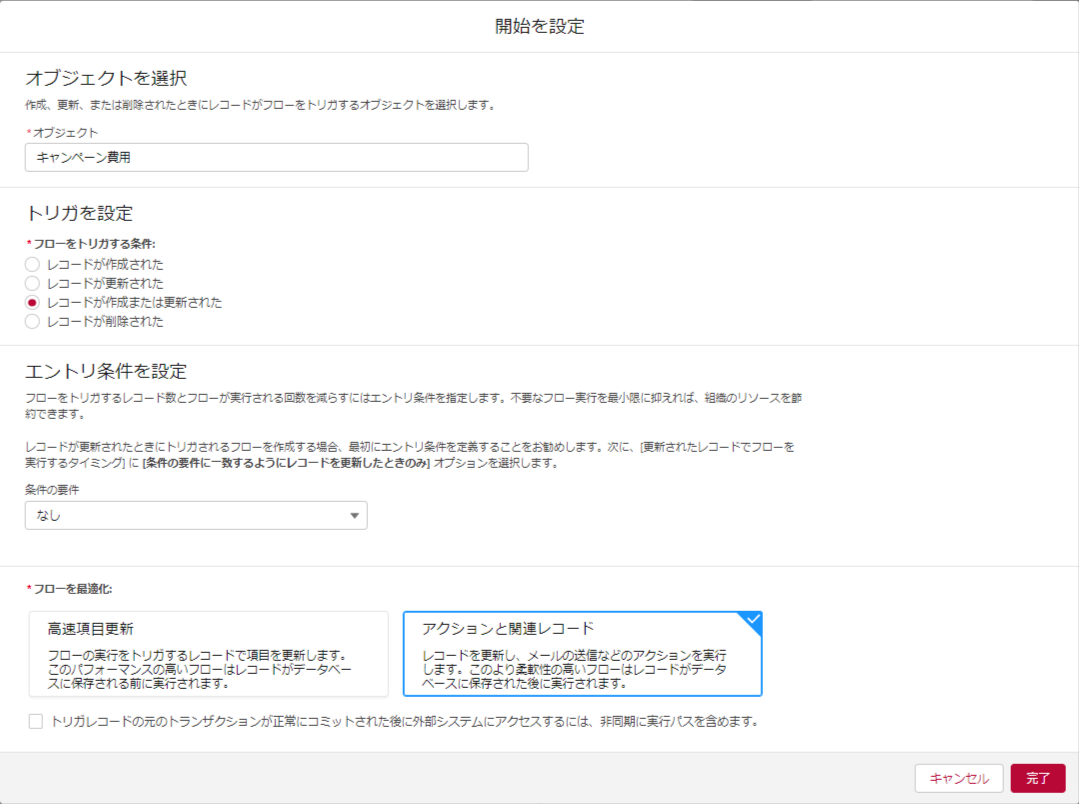Select the レコードが更新された radio button
This screenshot has width=1079, height=804.
point(33,283)
